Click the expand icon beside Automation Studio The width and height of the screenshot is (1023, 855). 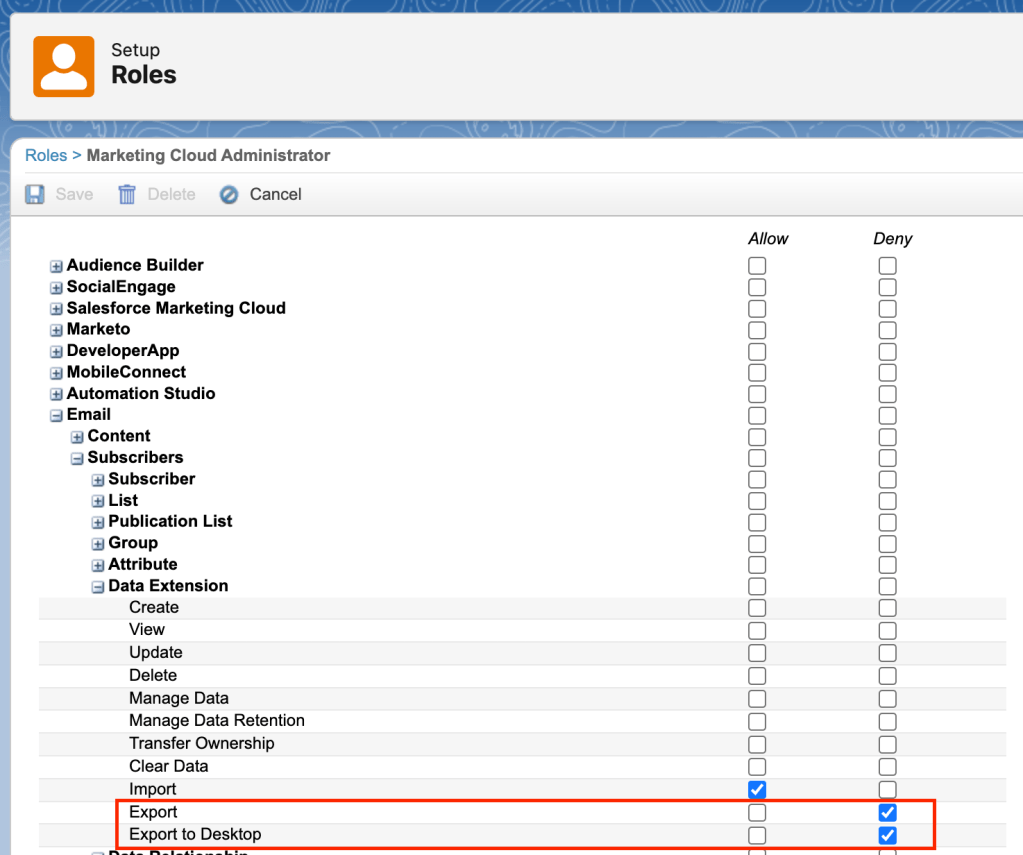56,394
